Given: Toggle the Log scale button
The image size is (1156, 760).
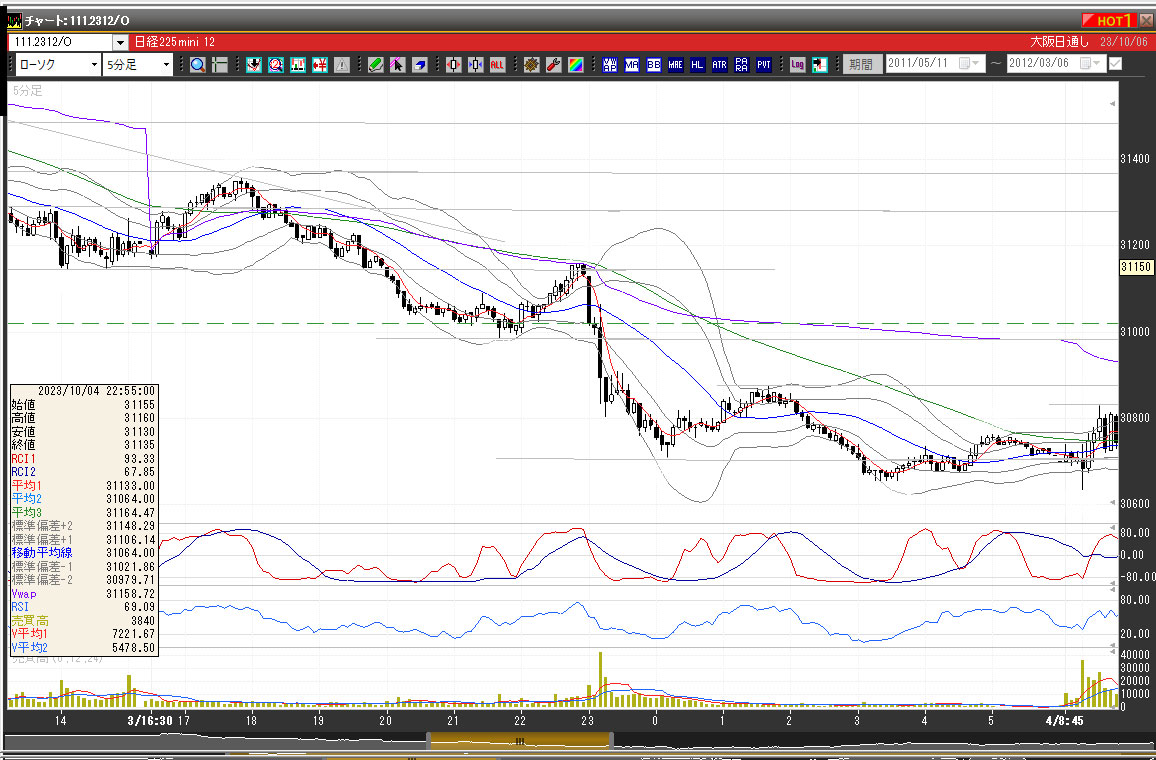Looking at the screenshot, I should coord(797,65).
